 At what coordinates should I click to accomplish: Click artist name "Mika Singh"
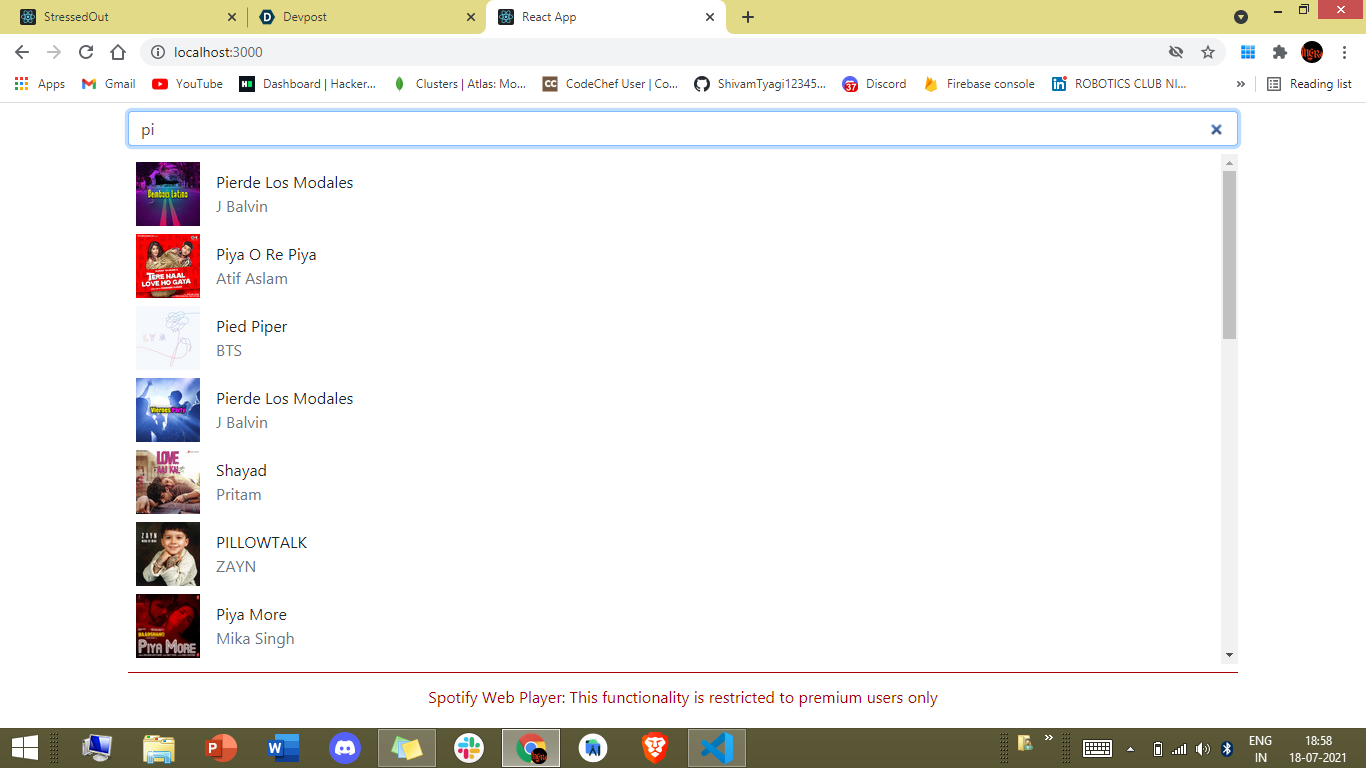[255, 639]
